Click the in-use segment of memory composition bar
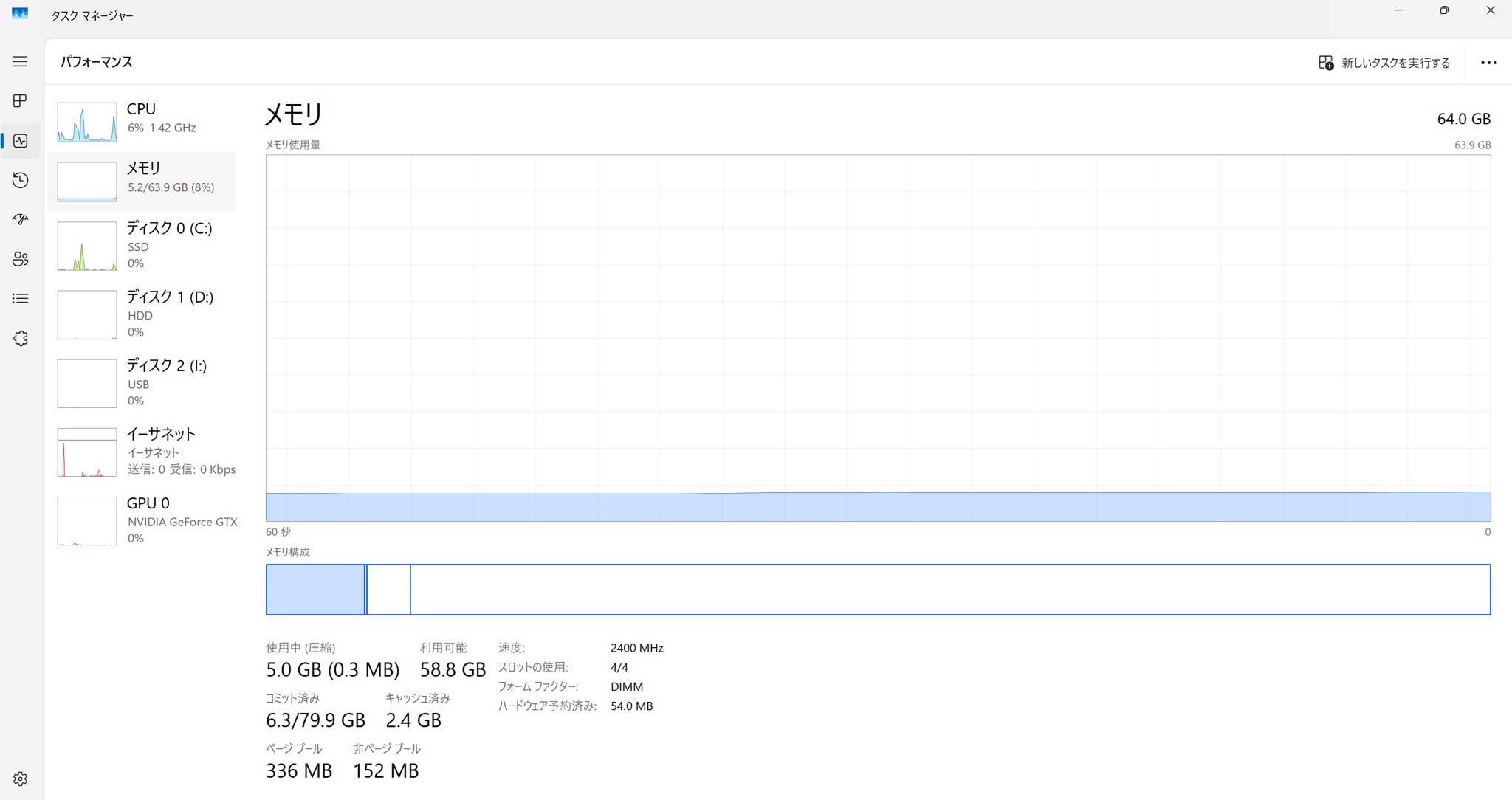Screen dimensions: 1512x800 [x=315, y=590]
